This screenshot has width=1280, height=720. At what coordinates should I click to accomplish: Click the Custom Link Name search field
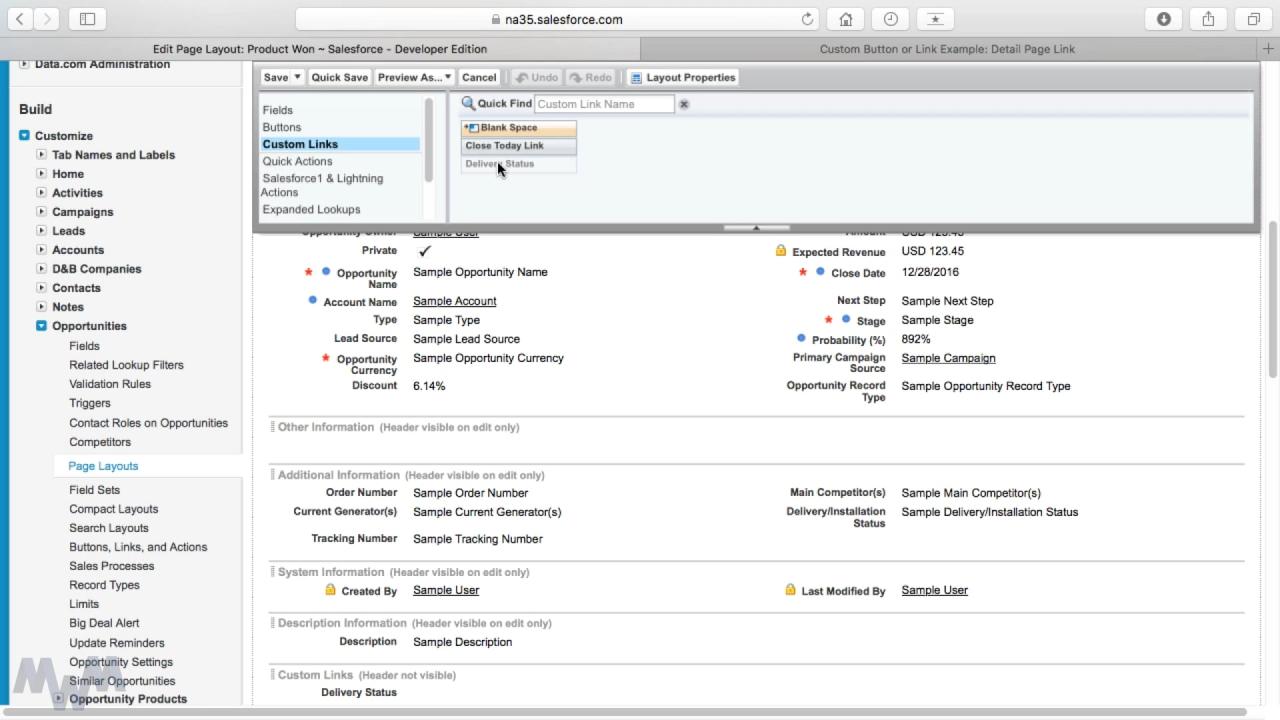click(x=604, y=104)
